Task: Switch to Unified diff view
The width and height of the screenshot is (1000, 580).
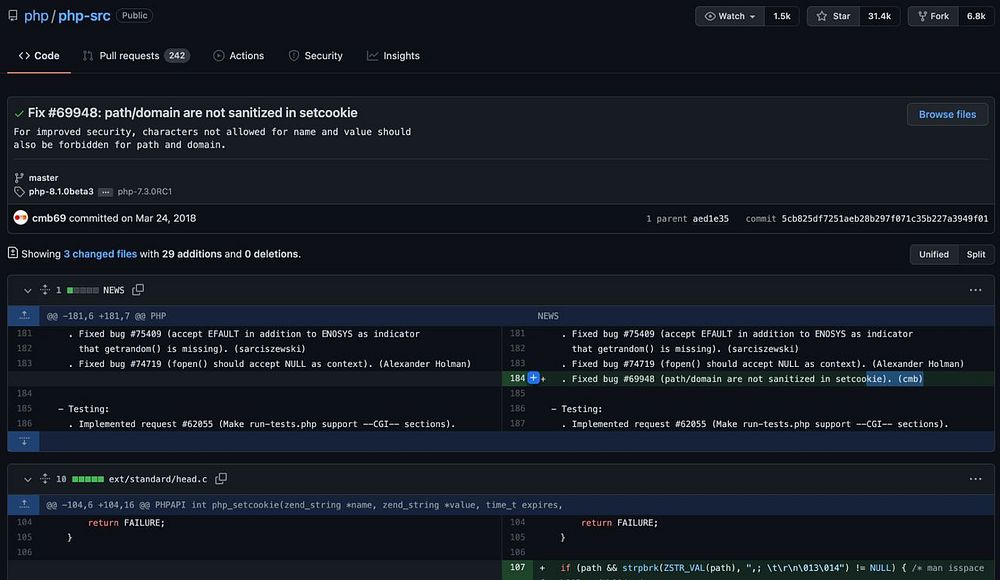Action: [x=933, y=254]
